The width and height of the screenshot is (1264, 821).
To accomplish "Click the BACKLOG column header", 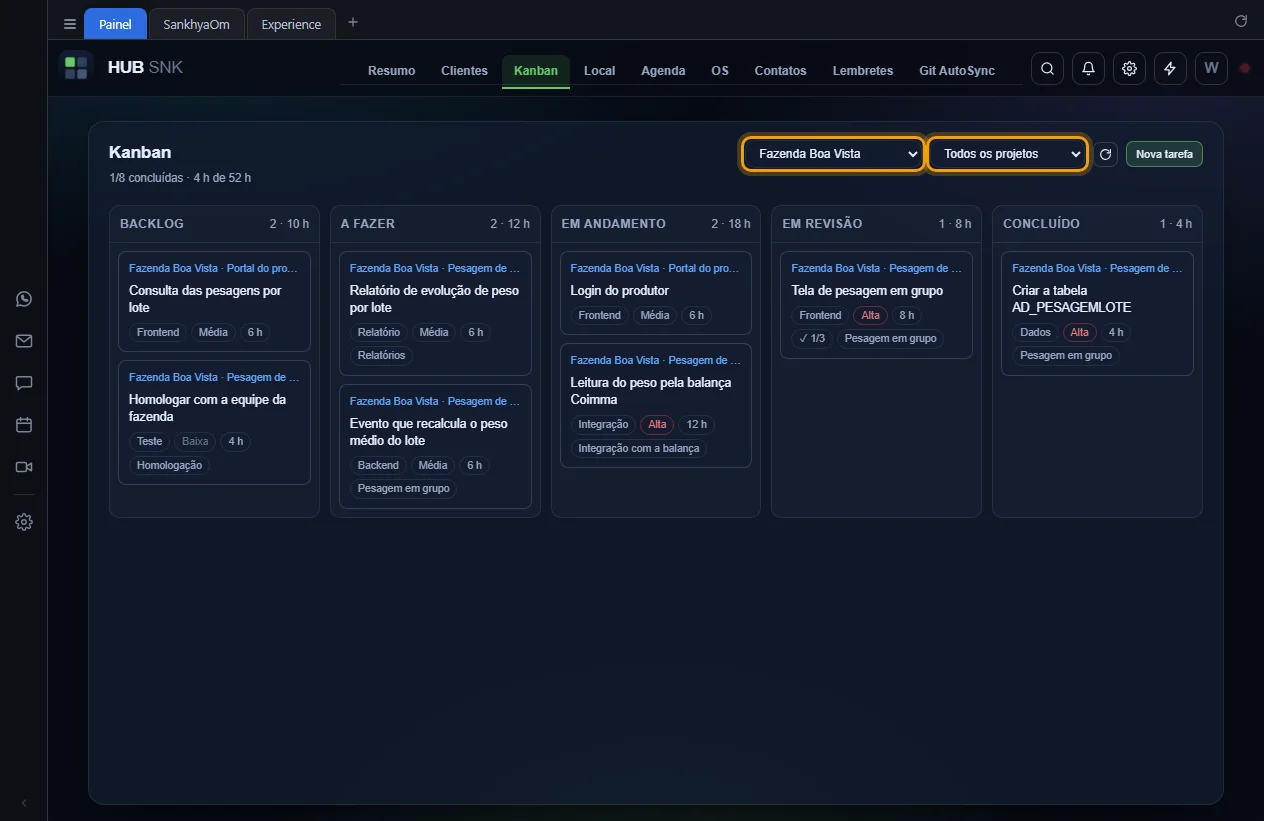I will coord(214,223).
